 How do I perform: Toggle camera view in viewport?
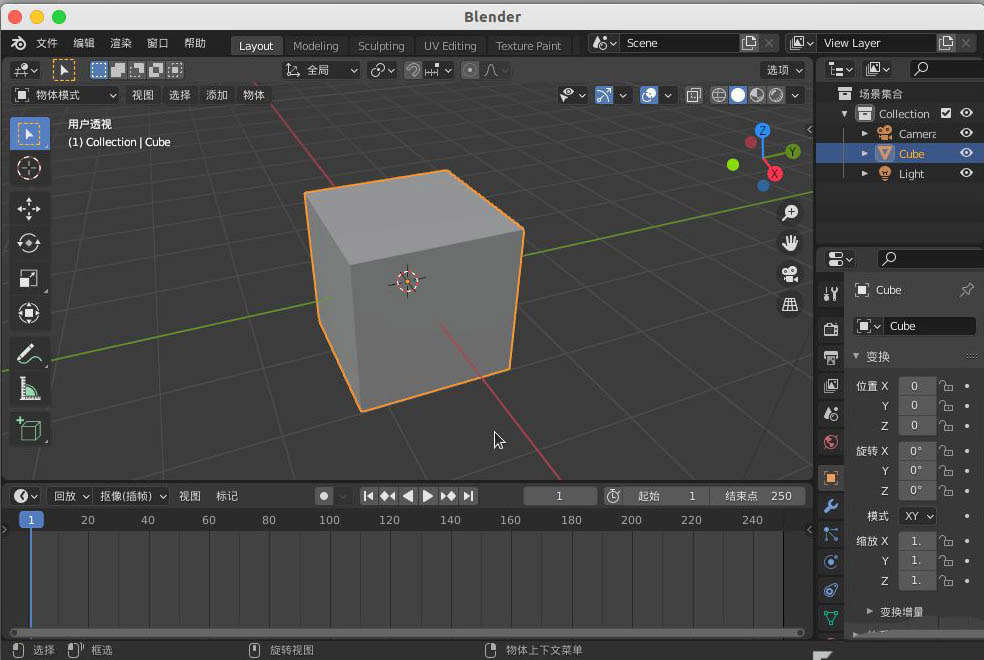click(x=790, y=274)
